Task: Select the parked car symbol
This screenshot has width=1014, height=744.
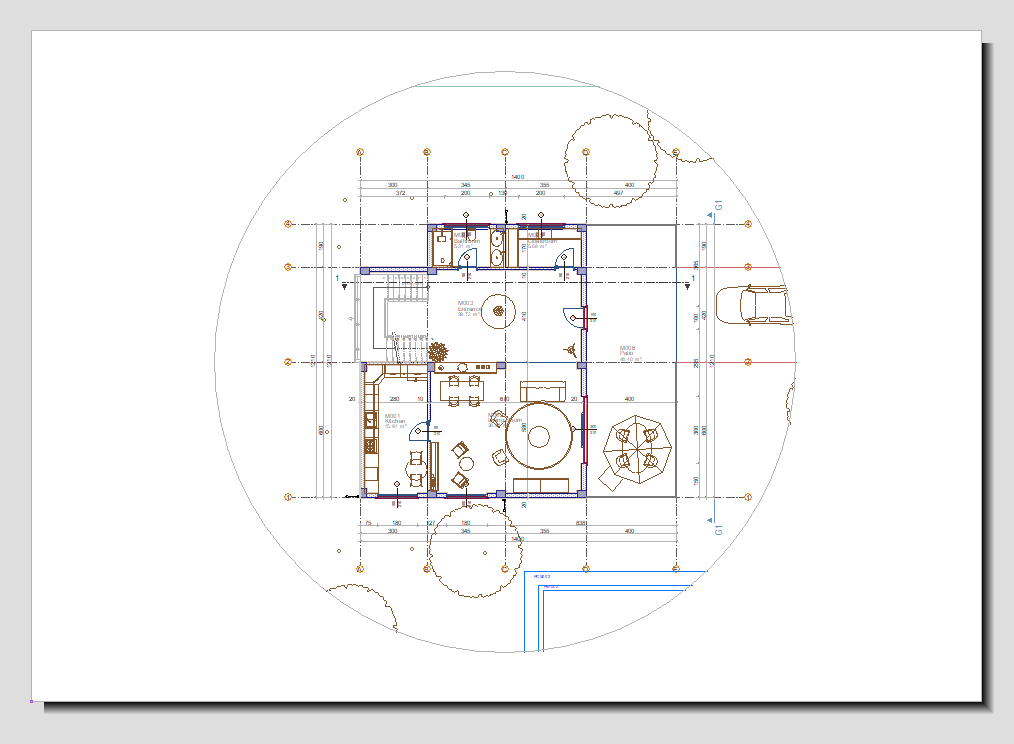Action: [x=754, y=305]
